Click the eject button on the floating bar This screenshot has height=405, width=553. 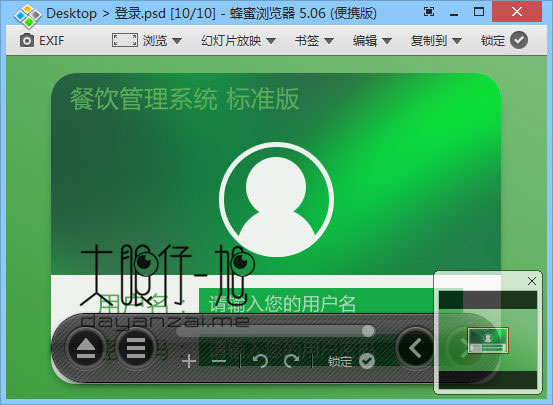coord(86,349)
